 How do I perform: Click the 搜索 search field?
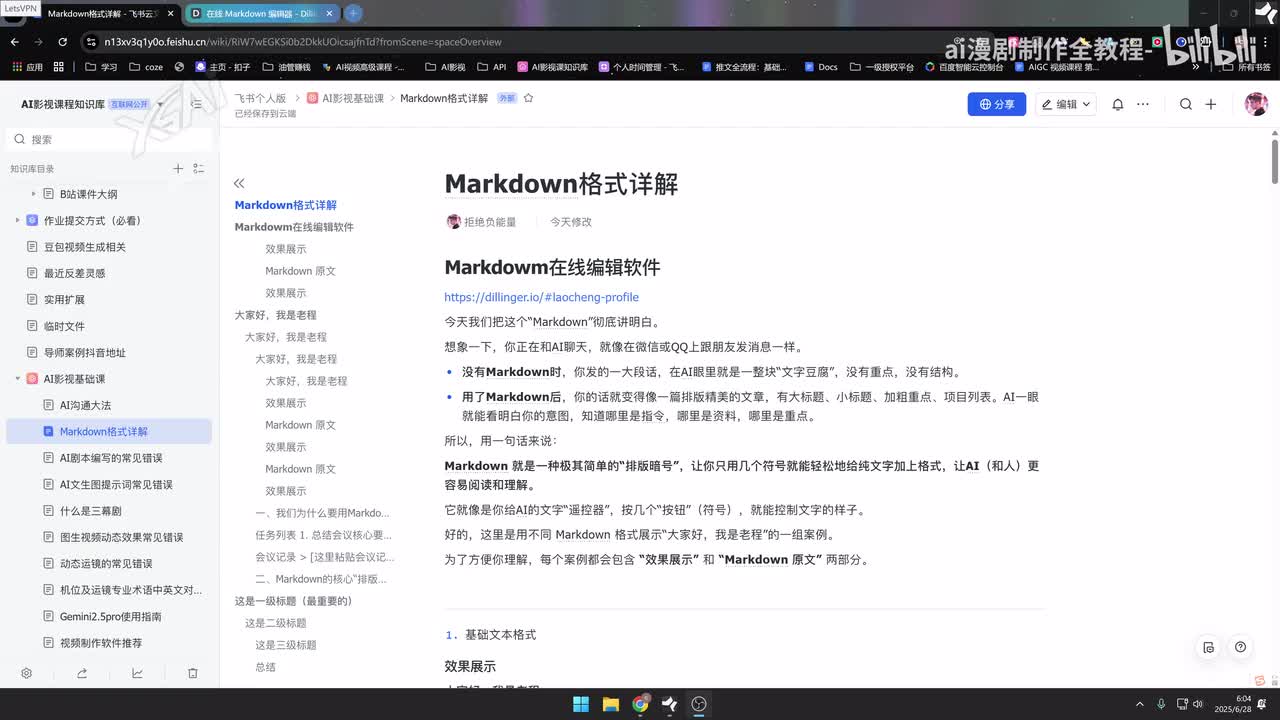(x=110, y=140)
